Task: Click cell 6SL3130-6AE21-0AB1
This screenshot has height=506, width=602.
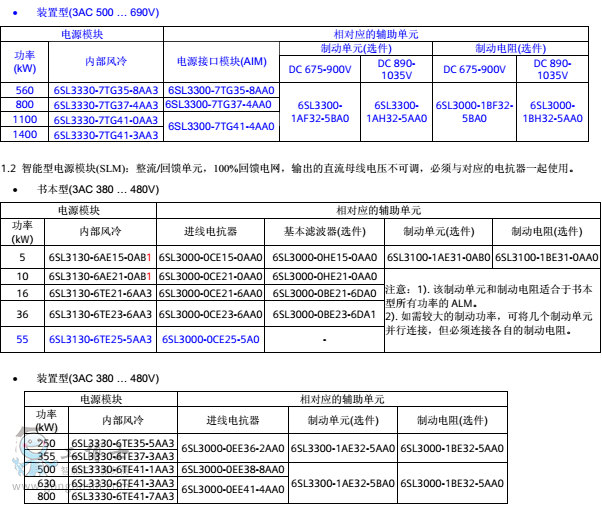Action: pos(100,276)
